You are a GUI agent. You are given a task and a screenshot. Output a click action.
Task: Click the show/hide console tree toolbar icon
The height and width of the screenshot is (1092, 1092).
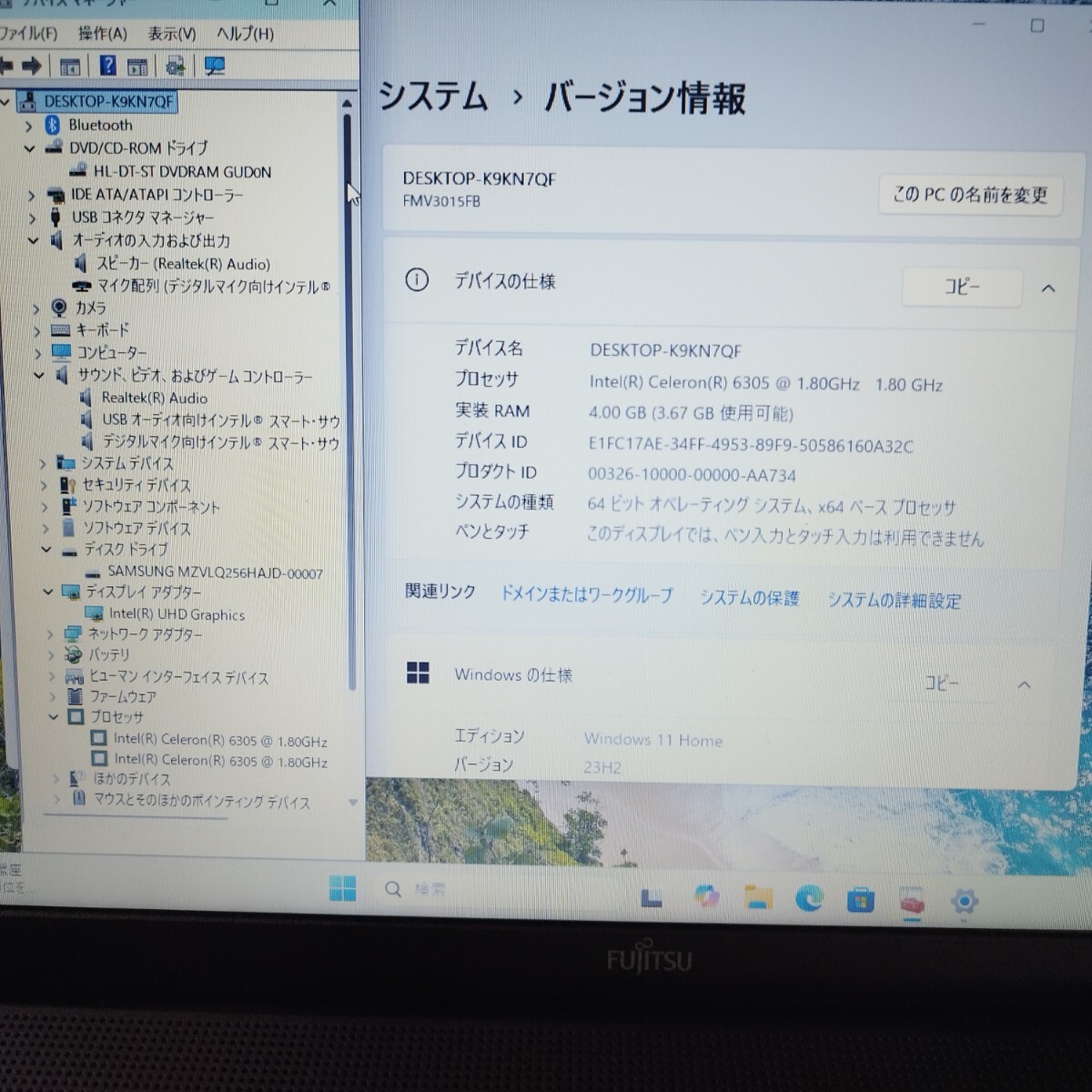coord(70,66)
